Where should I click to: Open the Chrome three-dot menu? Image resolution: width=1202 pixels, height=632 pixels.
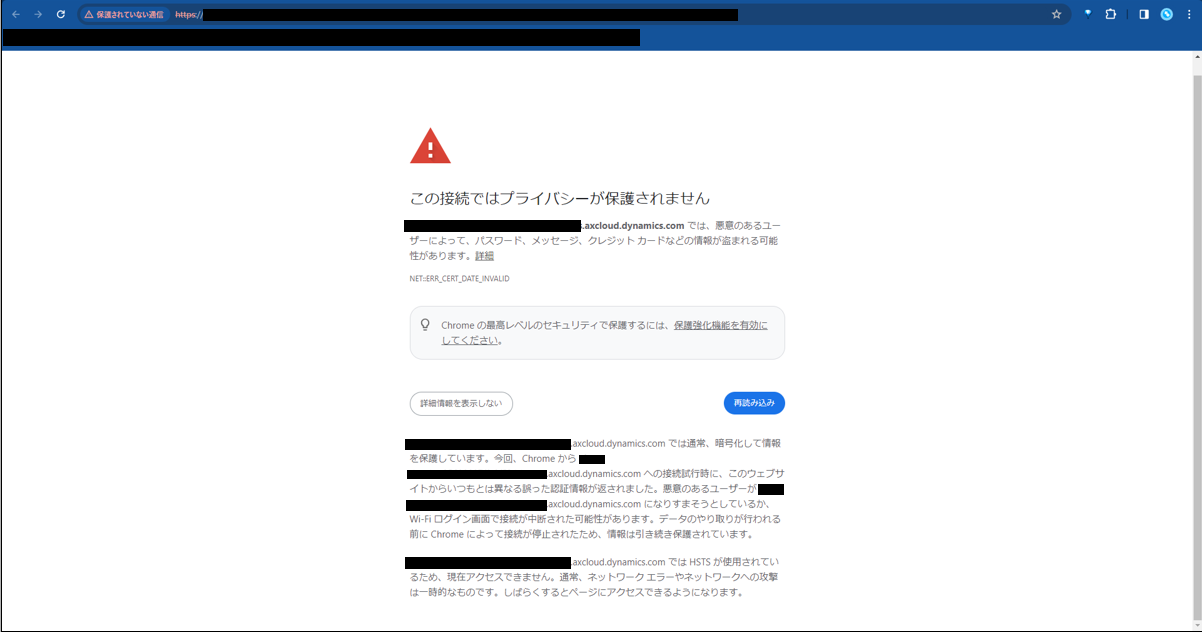pos(1188,15)
